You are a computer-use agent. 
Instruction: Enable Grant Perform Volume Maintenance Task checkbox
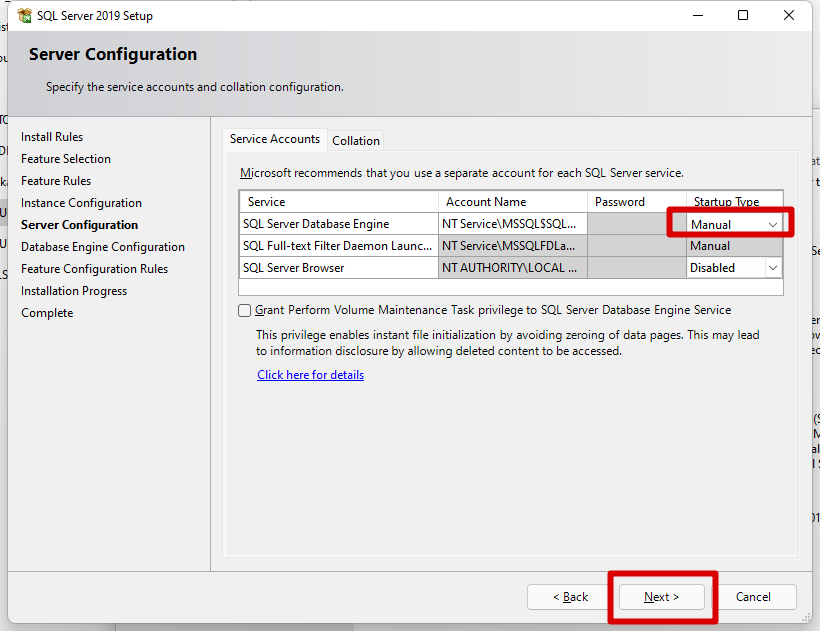pyautogui.click(x=244, y=311)
